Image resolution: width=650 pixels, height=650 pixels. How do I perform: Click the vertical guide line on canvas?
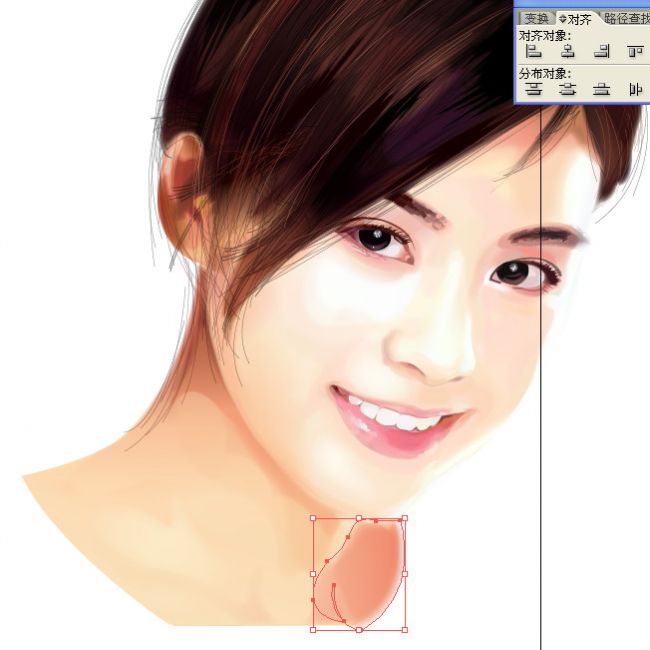tap(541, 400)
